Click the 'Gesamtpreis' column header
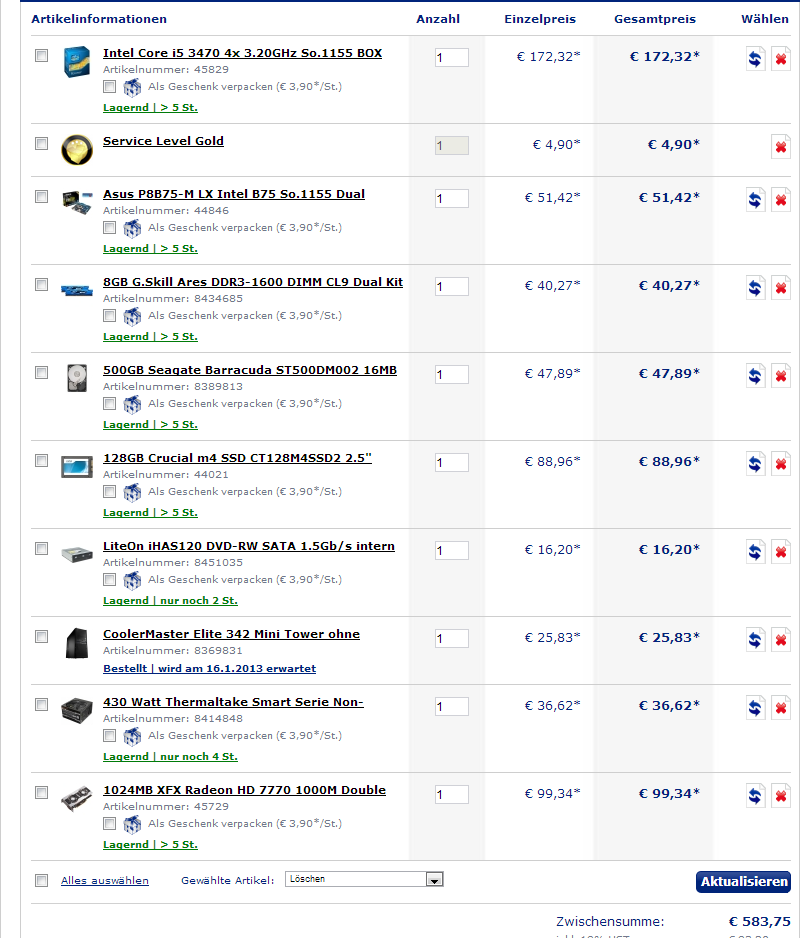The image size is (805, 938). (x=655, y=19)
